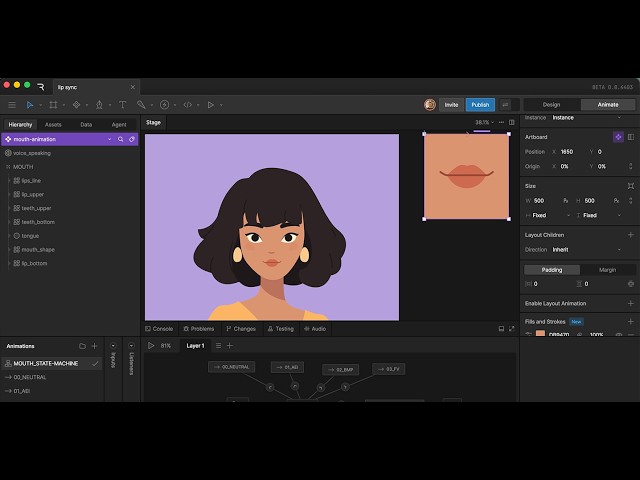This screenshot has width=640, height=480.
Task: Open the stage three-dots options menu
Action: point(501,122)
